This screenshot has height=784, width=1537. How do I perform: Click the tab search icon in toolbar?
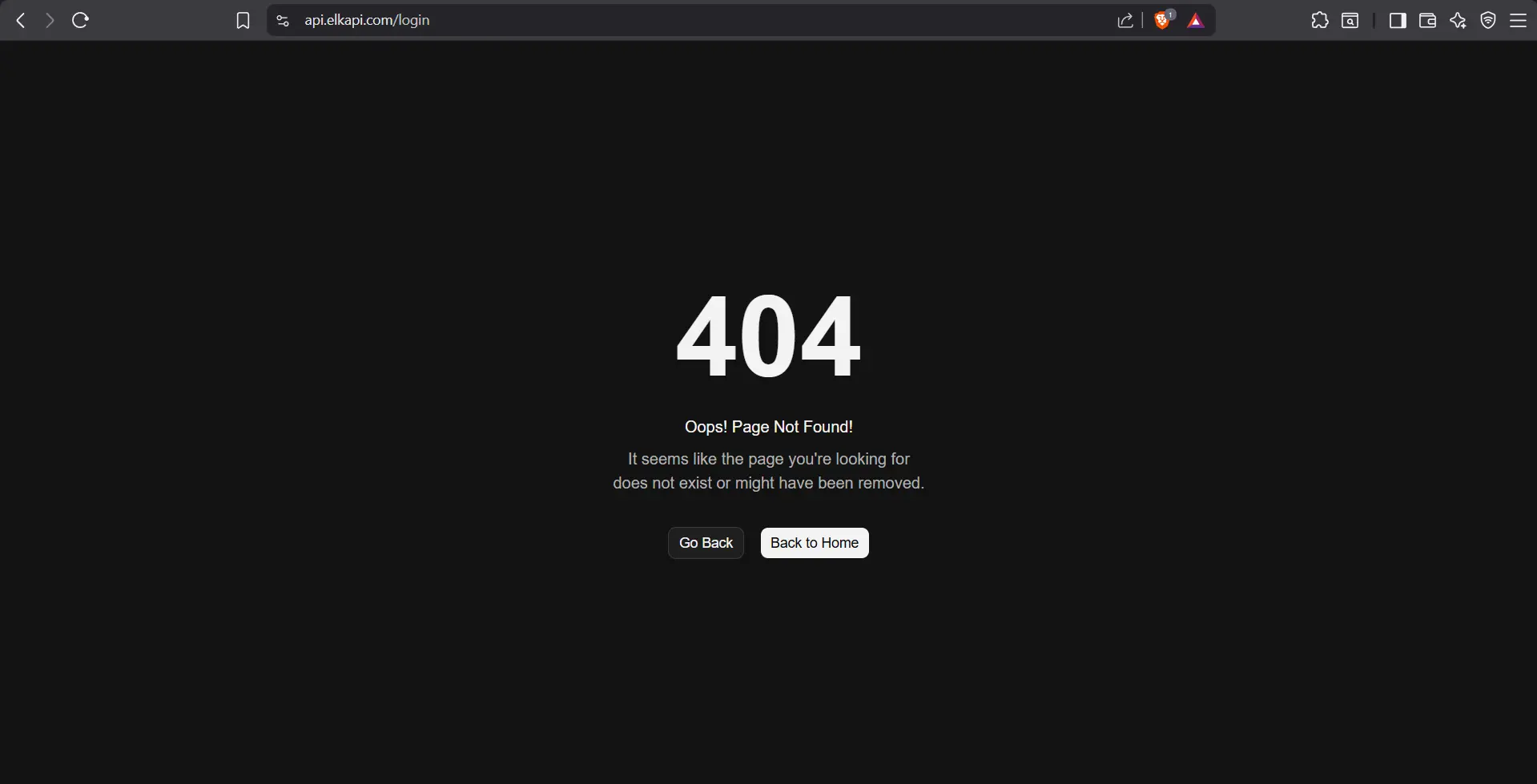pos(1350,21)
